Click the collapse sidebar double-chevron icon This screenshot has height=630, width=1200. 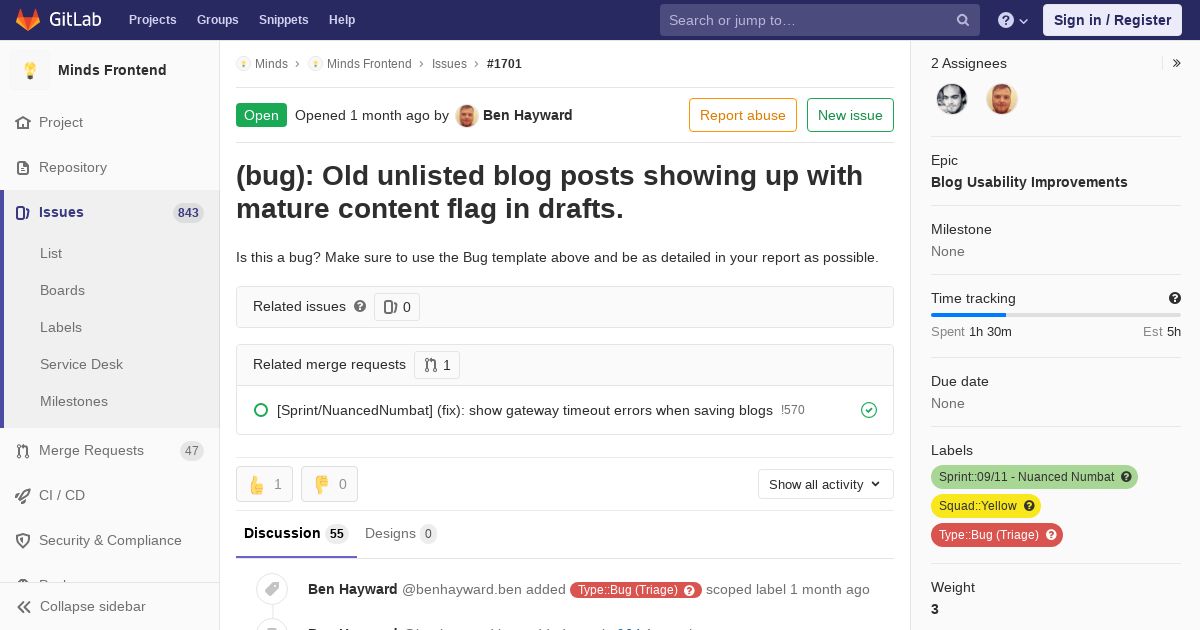point(24,607)
